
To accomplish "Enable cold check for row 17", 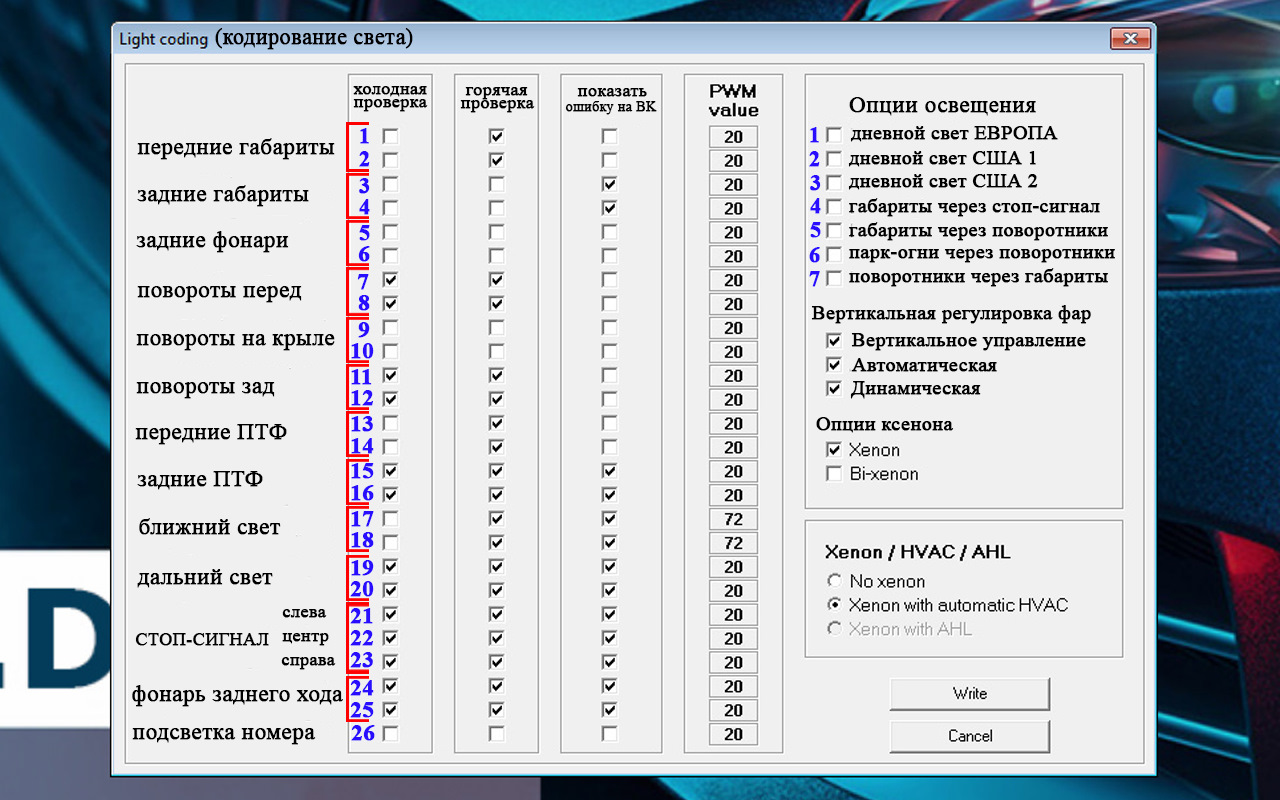I will point(390,519).
